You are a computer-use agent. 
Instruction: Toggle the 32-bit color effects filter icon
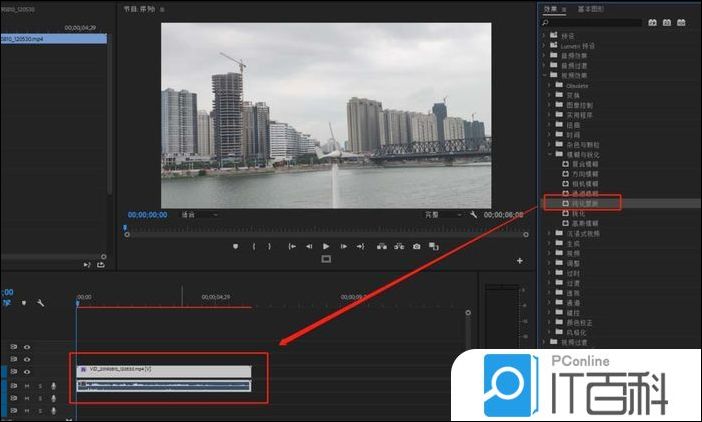[667, 22]
